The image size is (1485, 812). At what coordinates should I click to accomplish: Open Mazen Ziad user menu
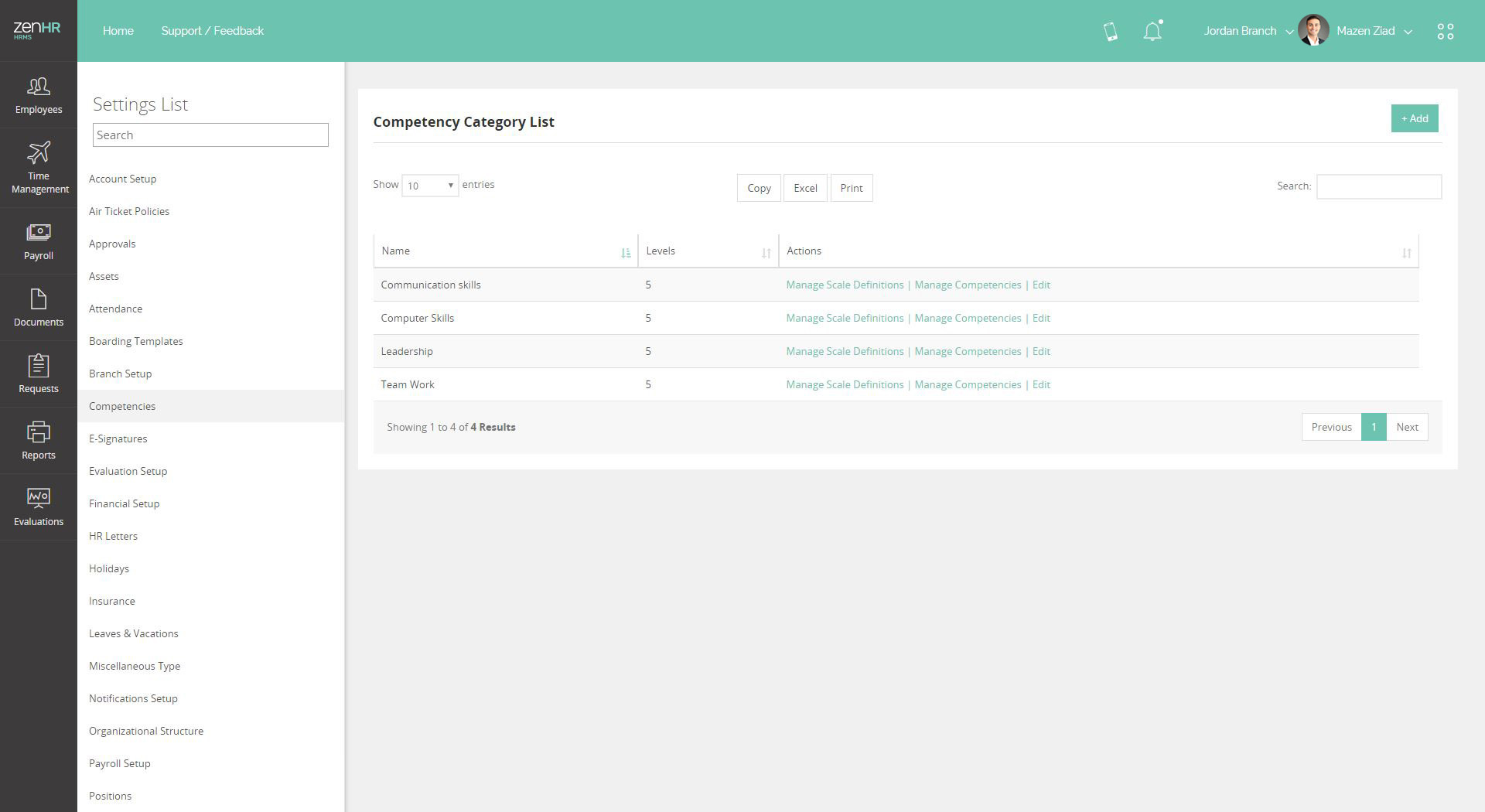click(x=1374, y=32)
